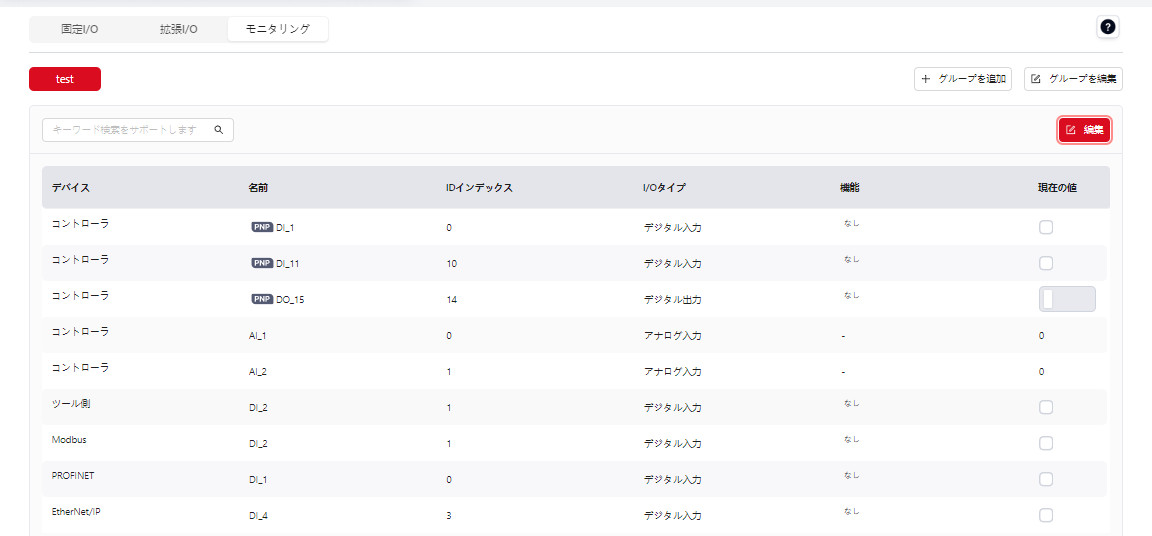Open the 拡張I/O tab
Viewport: 1152px width, 536px height.
179,29
